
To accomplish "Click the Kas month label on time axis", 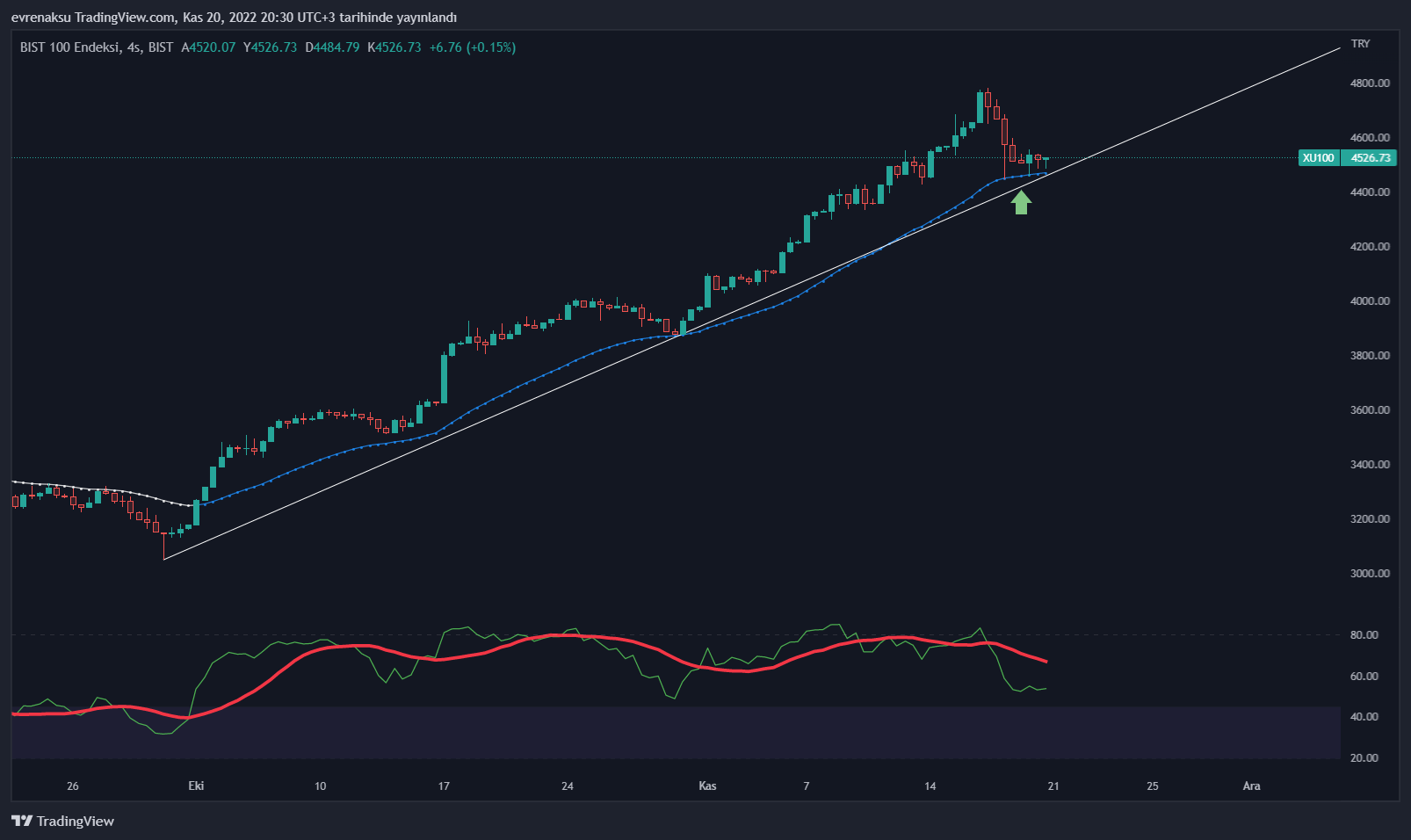I will [x=707, y=786].
